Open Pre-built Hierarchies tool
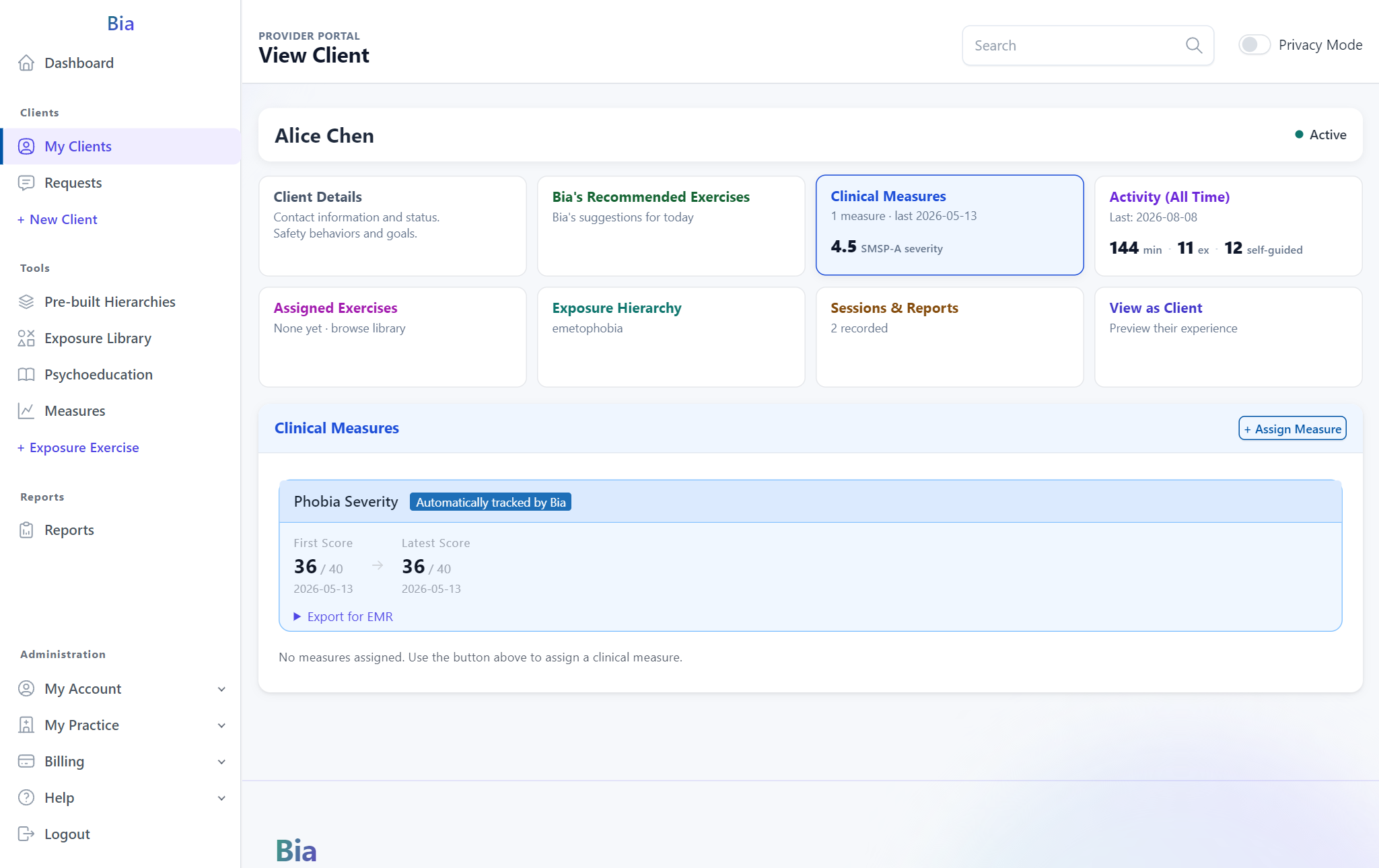Viewport: 1379px width, 868px height. pyautogui.click(x=121, y=302)
